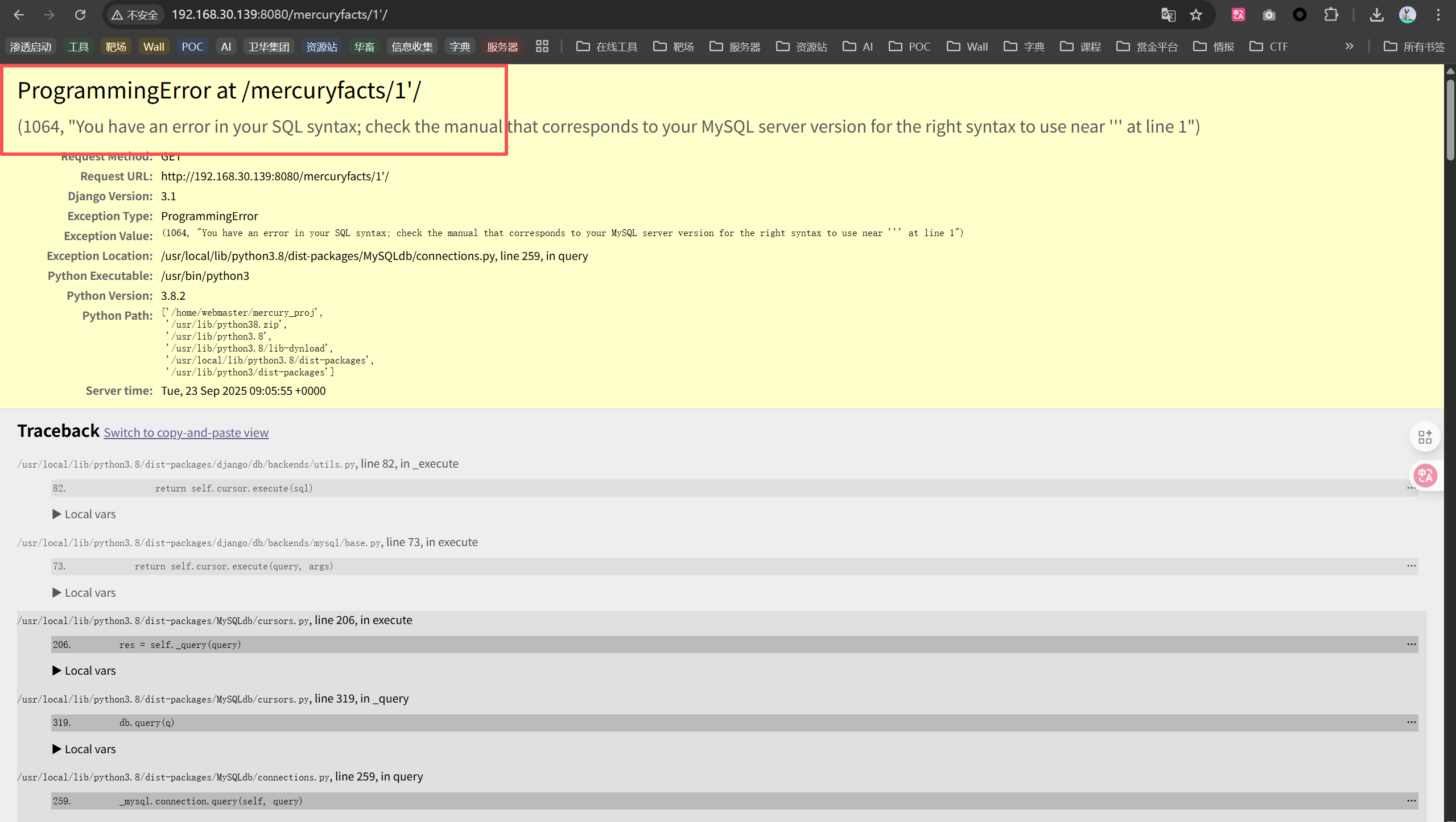
Task: Open the extensions puzzle icon
Action: [1331, 15]
